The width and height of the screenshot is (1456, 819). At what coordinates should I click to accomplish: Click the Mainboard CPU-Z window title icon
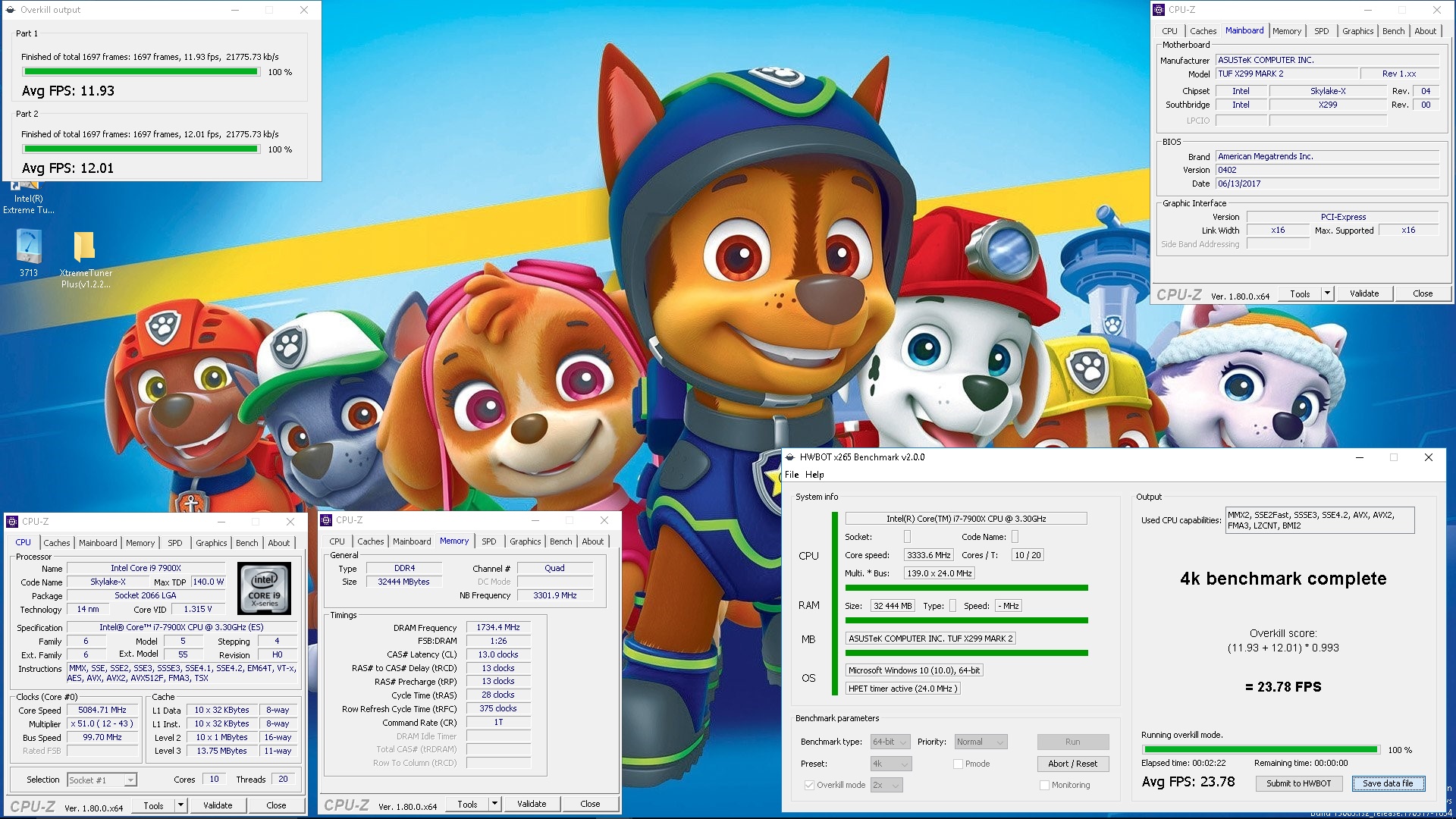pyautogui.click(x=1159, y=10)
